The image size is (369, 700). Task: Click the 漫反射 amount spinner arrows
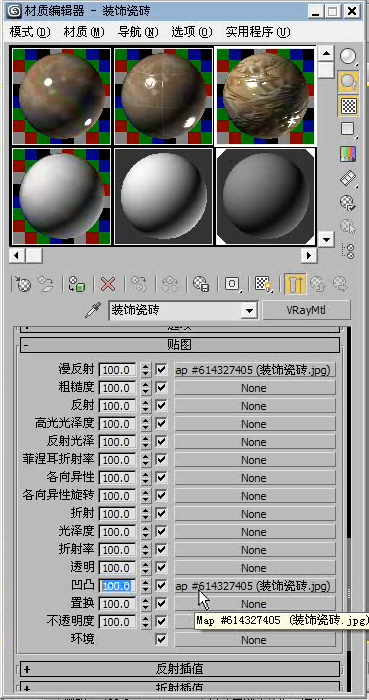[145, 370]
